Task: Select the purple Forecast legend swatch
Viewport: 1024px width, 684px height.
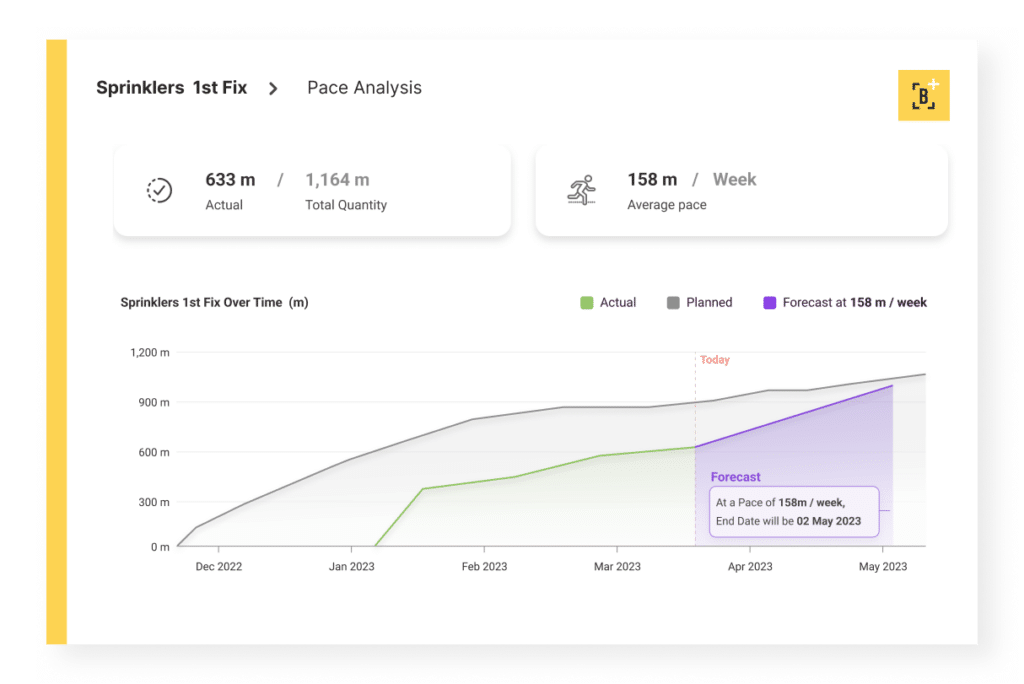Action: click(x=769, y=302)
